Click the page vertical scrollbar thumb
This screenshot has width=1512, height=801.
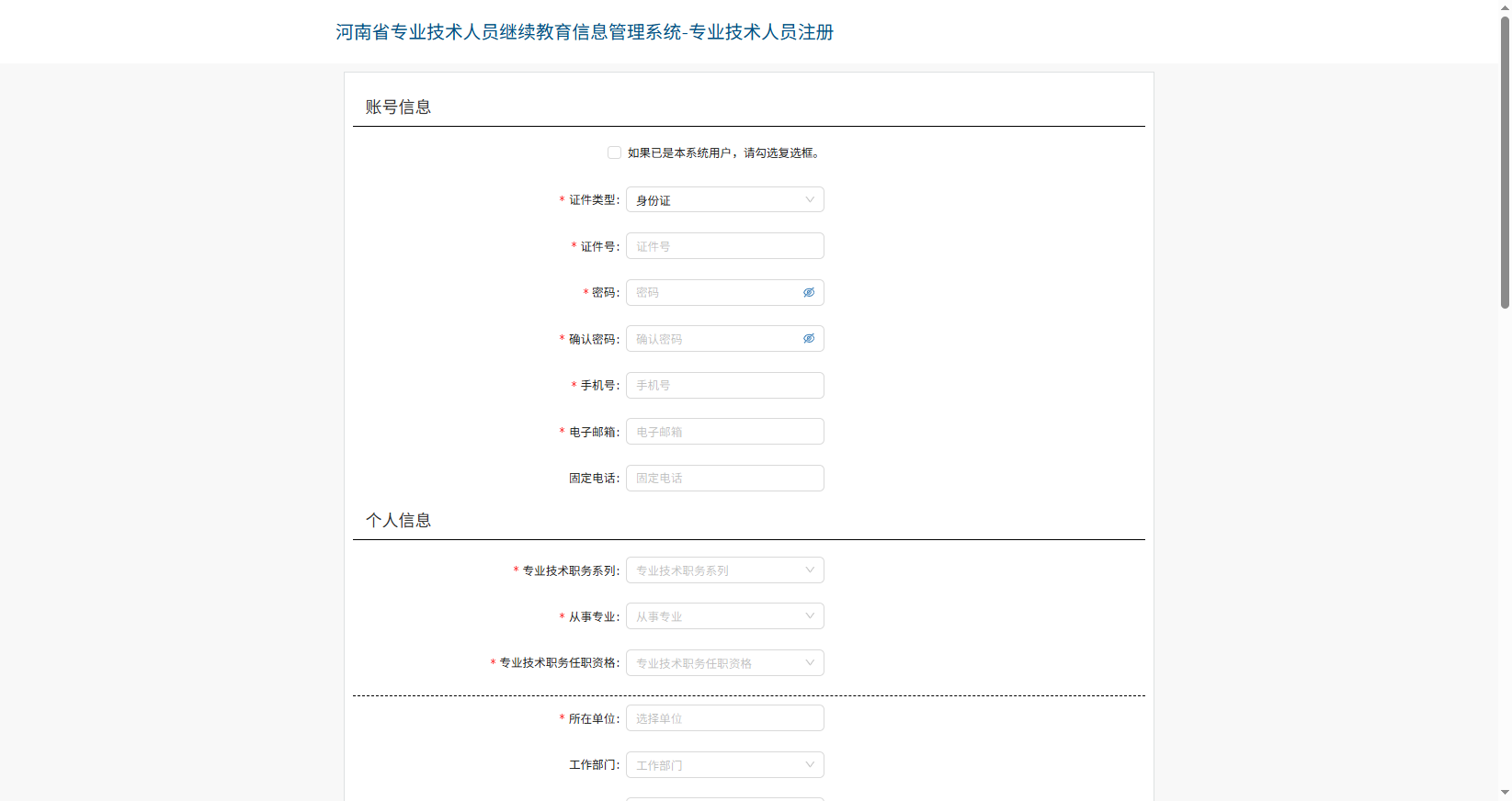click(1505, 161)
